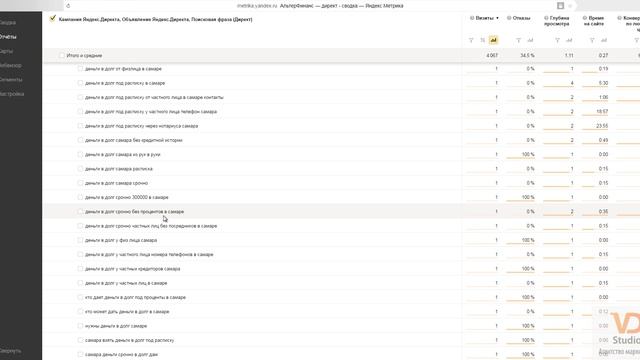Image resolution: width=640 pixels, height=360 pixels.
Task: Open Сегменты in the left sidebar
Action: click(x=11, y=80)
